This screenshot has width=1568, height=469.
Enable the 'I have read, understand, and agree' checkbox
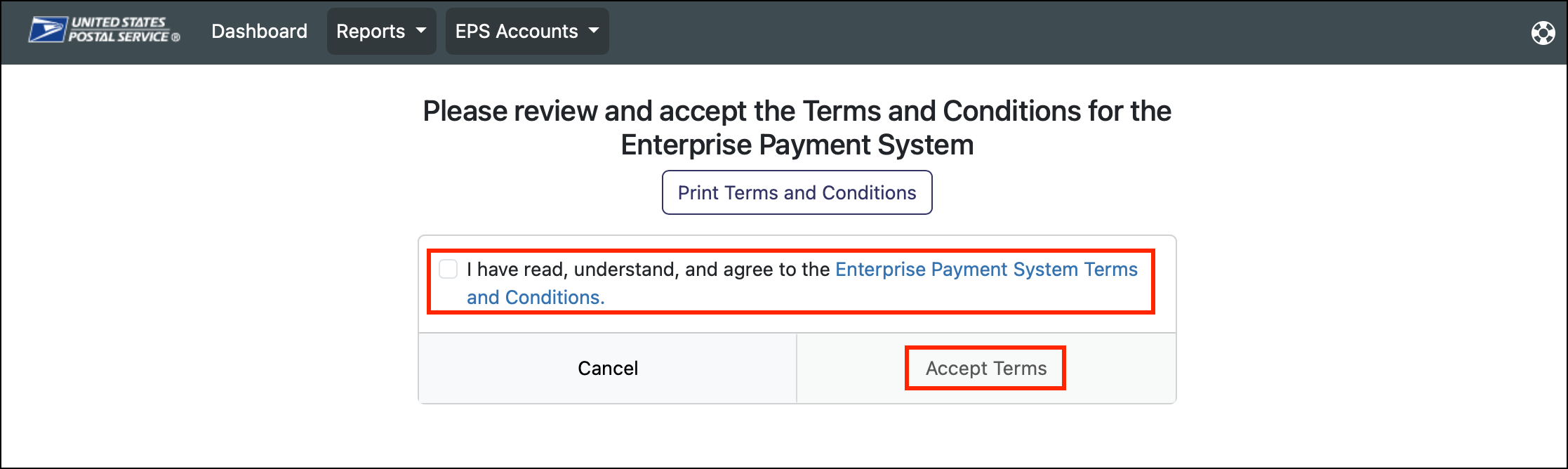pos(448,269)
